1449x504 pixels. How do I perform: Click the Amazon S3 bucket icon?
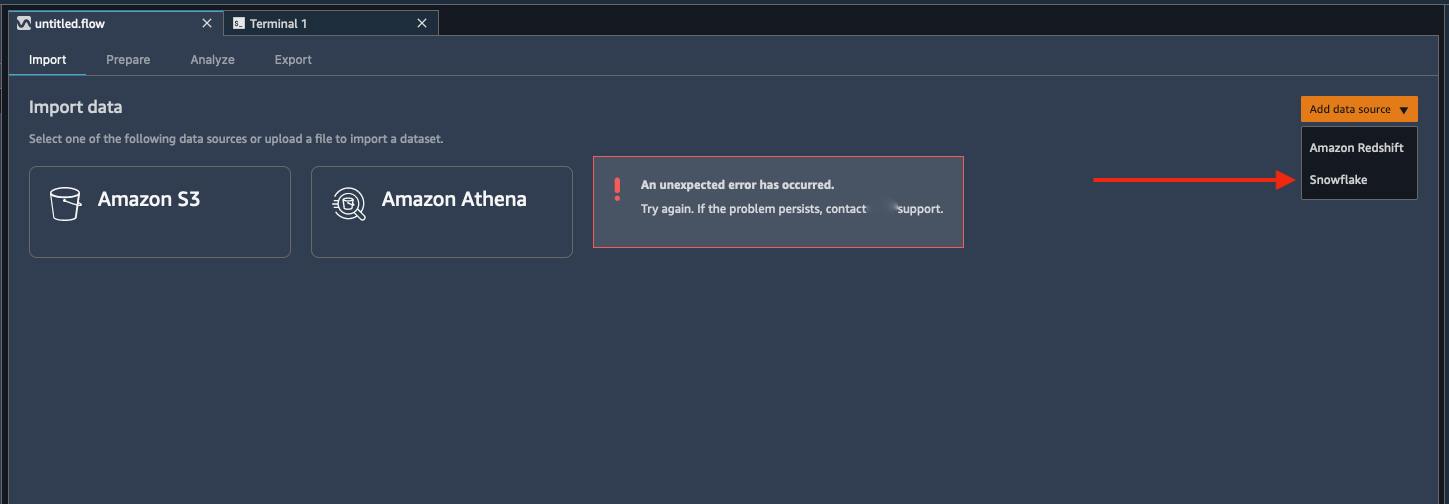(x=65, y=204)
